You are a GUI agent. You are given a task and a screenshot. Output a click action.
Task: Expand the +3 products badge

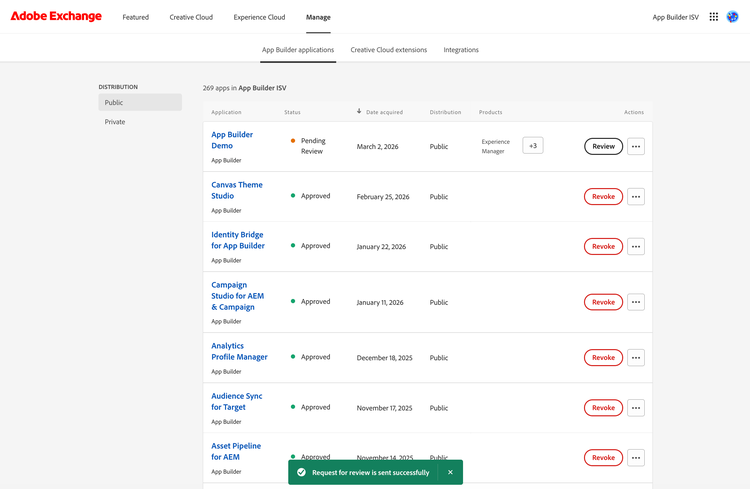[533, 145]
